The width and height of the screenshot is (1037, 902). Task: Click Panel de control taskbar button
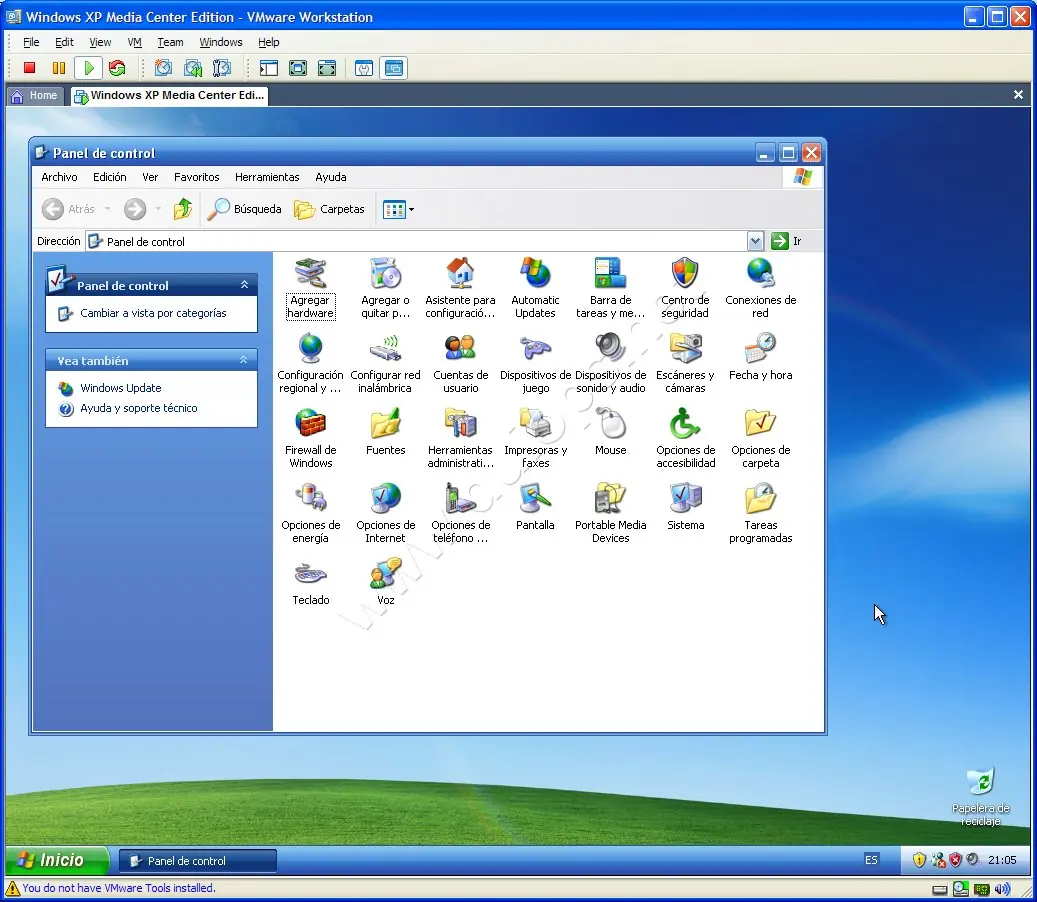click(197, 861)
